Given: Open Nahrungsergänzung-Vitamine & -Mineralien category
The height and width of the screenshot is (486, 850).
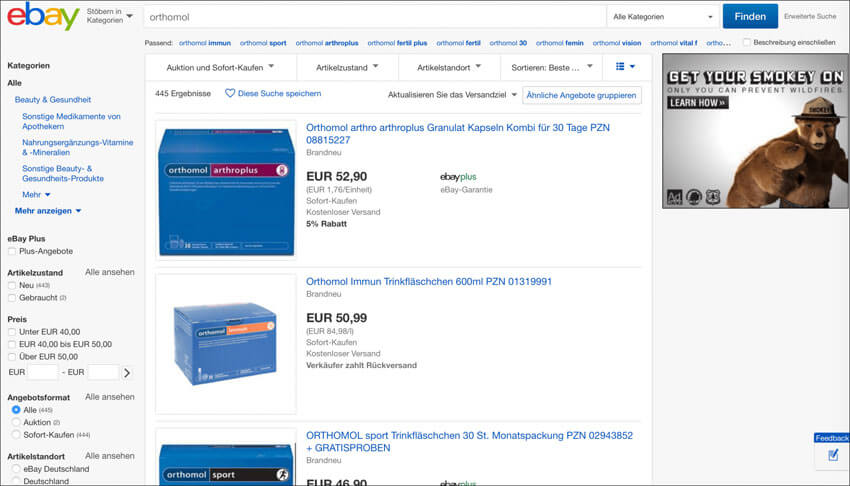Looking at the screenshot, I should (x=78, y=147).
